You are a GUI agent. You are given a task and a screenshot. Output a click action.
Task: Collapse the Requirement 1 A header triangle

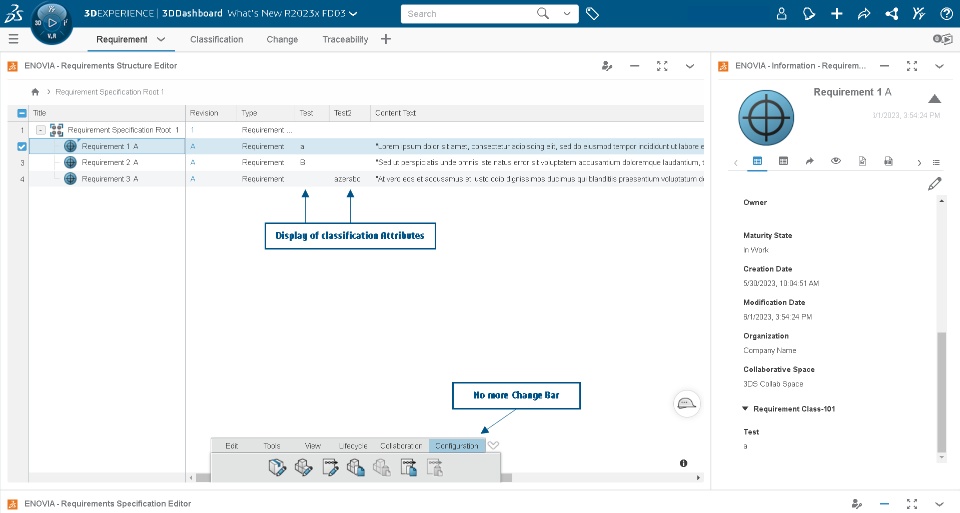pyautogui.click(x=934, y=99)
